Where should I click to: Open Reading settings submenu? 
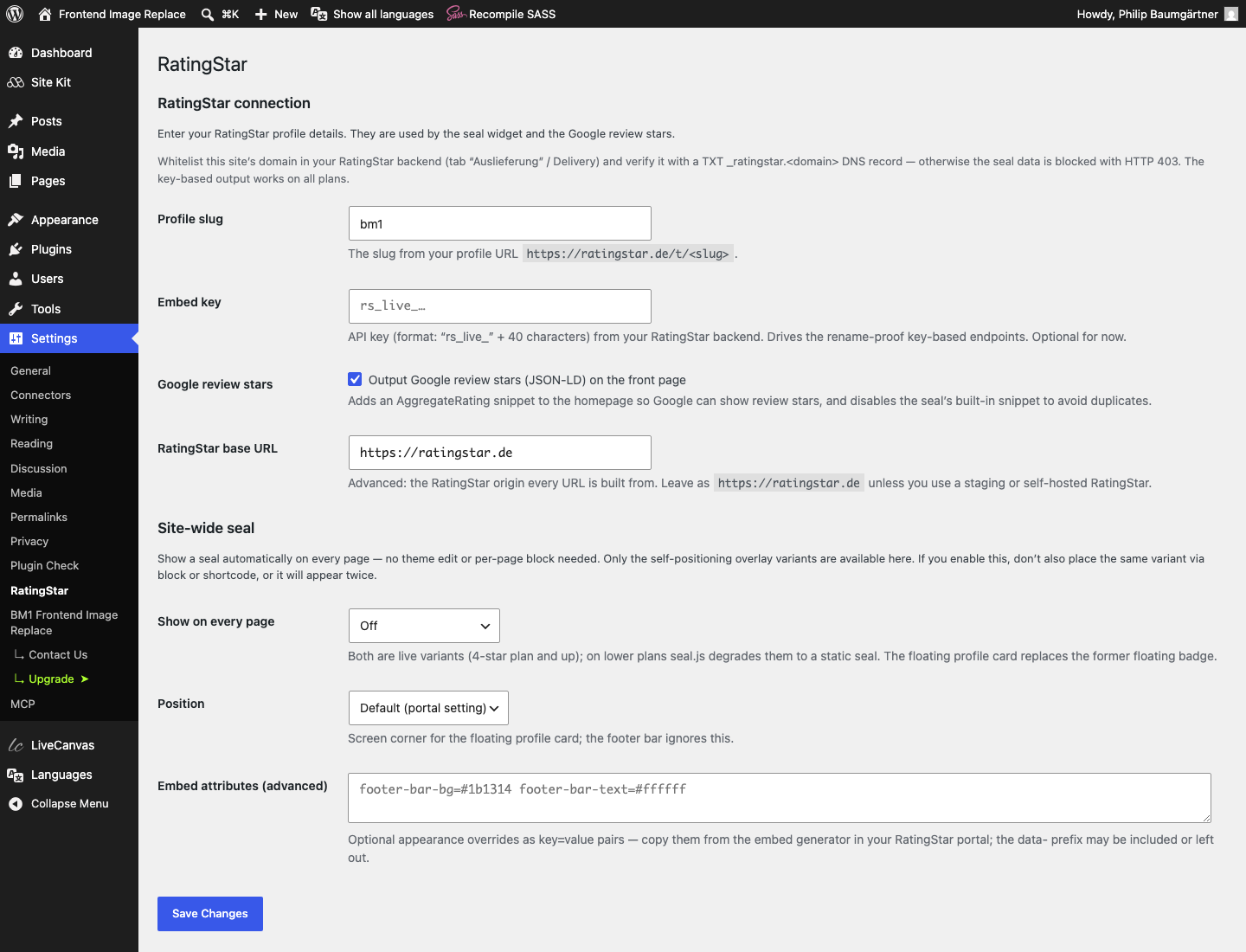coord(32,443)
